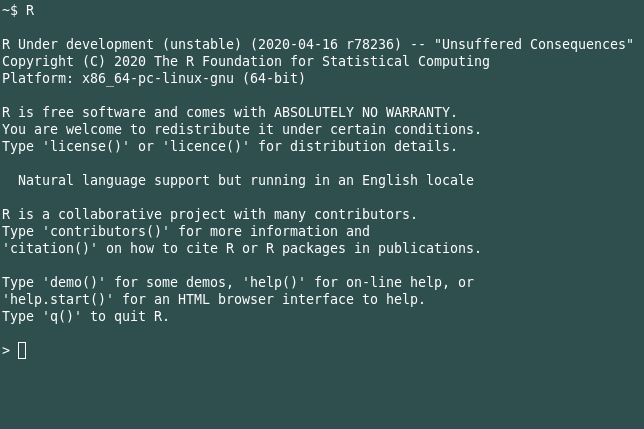This screenshot has height=429, width=644.
Task: Click the 'help()' command text
Action: pyautogui.click(x=274, y=282)
